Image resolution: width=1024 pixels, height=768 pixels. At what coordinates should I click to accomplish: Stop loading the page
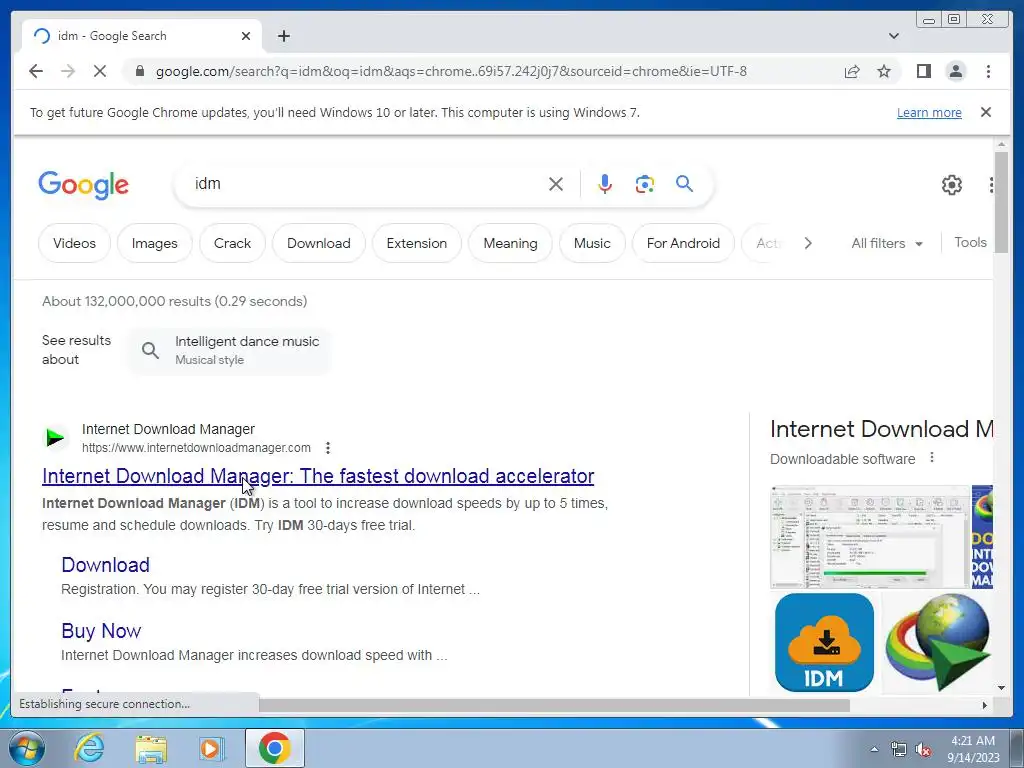point(100,71)
